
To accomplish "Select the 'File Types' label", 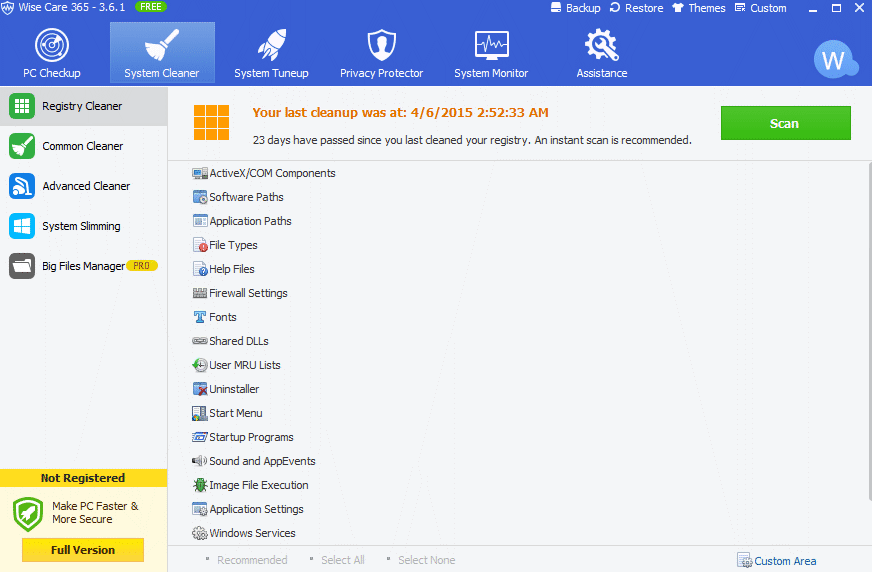I will pos(233,245).
